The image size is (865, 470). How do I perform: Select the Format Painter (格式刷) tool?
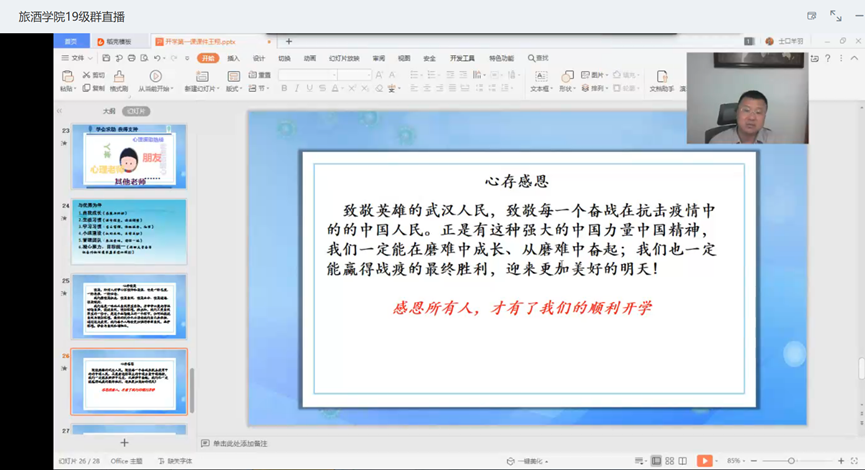tap(118, 78)
